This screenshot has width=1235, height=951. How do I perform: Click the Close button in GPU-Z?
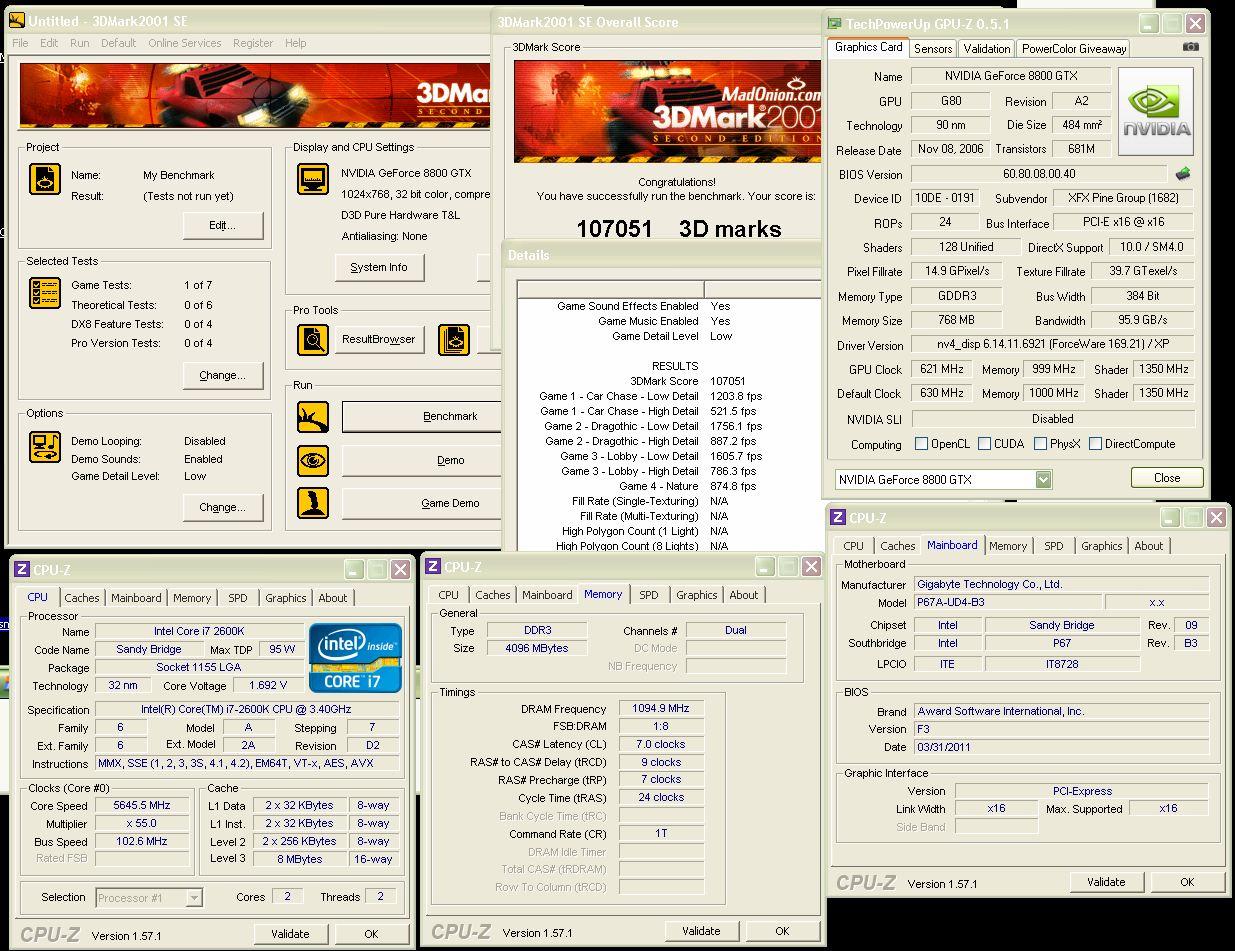(x=1167, y=478)
